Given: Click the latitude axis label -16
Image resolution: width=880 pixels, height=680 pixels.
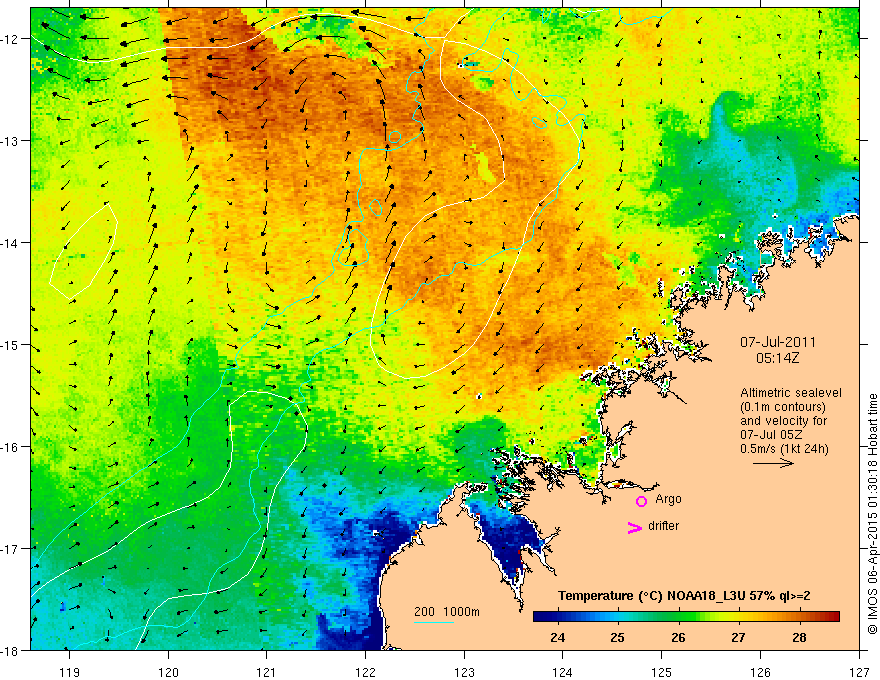Looking at the screenshot, I should click(x=11, y=447).
